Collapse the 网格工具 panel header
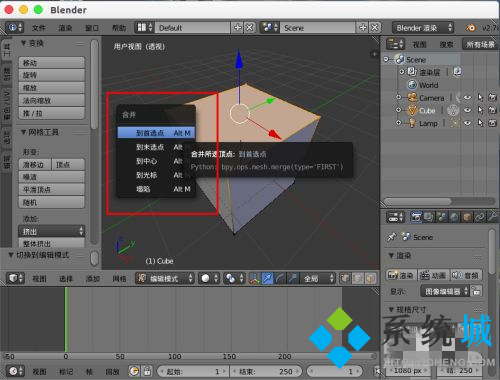Viewport: 500px width, 380px height. tap(40, 132)
